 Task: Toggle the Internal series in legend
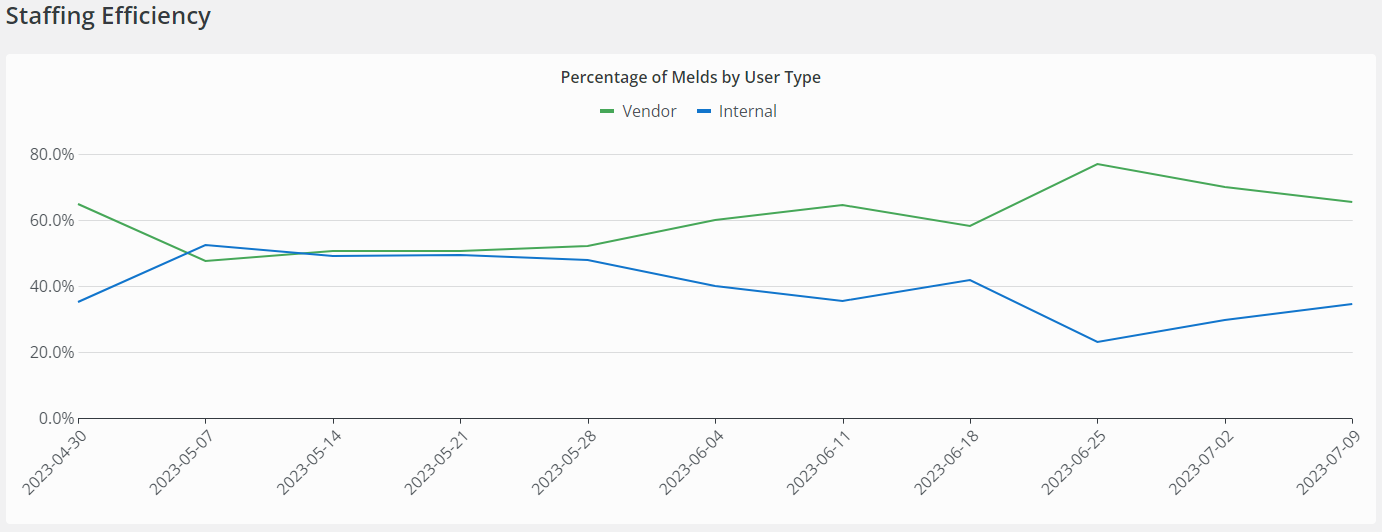[x=747, y=111]
